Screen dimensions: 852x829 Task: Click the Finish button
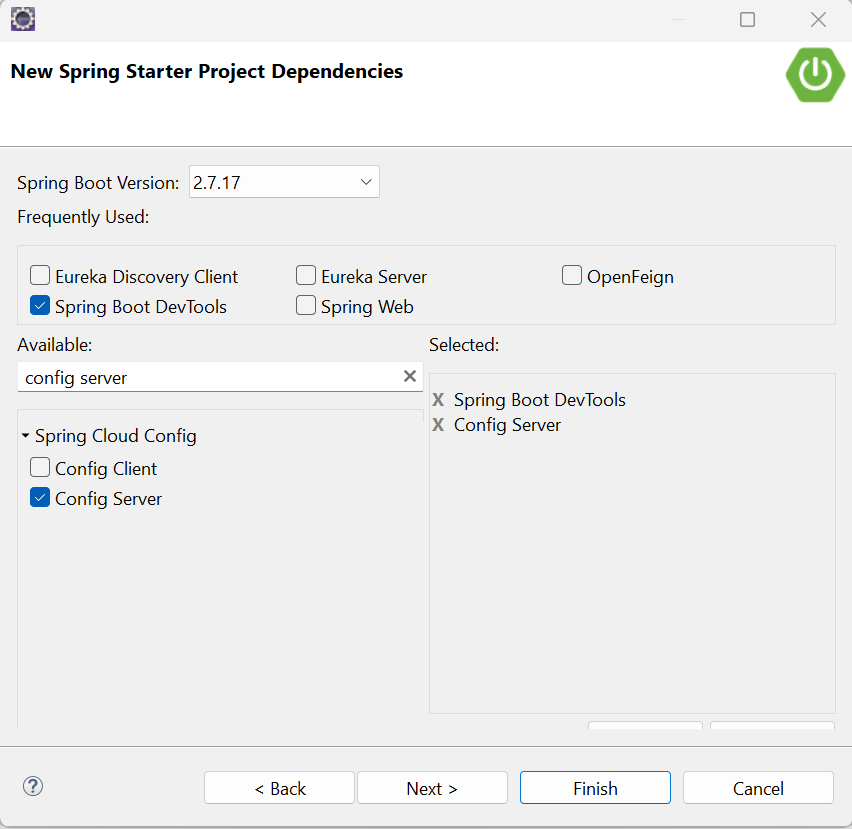point(595,788)
